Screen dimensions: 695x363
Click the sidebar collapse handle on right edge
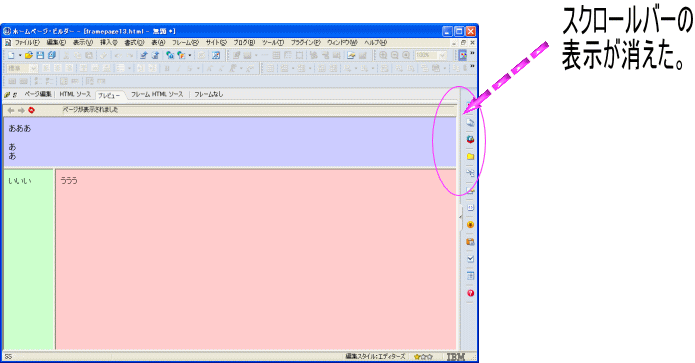click(460, 217)
